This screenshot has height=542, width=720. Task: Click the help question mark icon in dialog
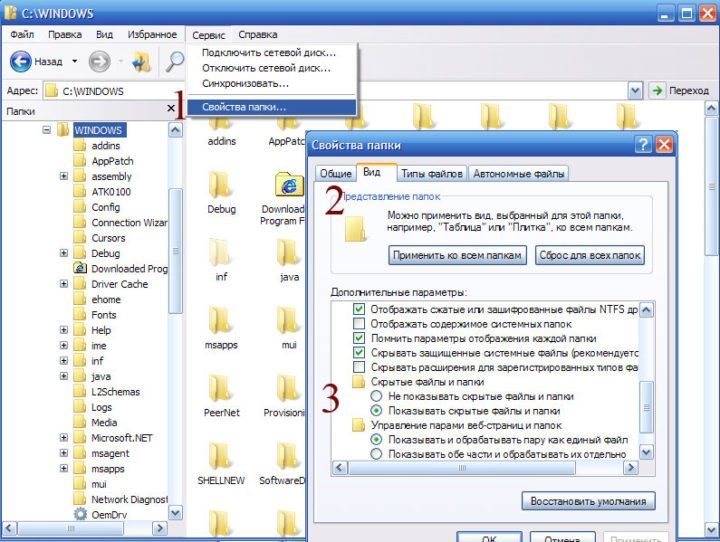pyautogui.click(x=642, y=145)
